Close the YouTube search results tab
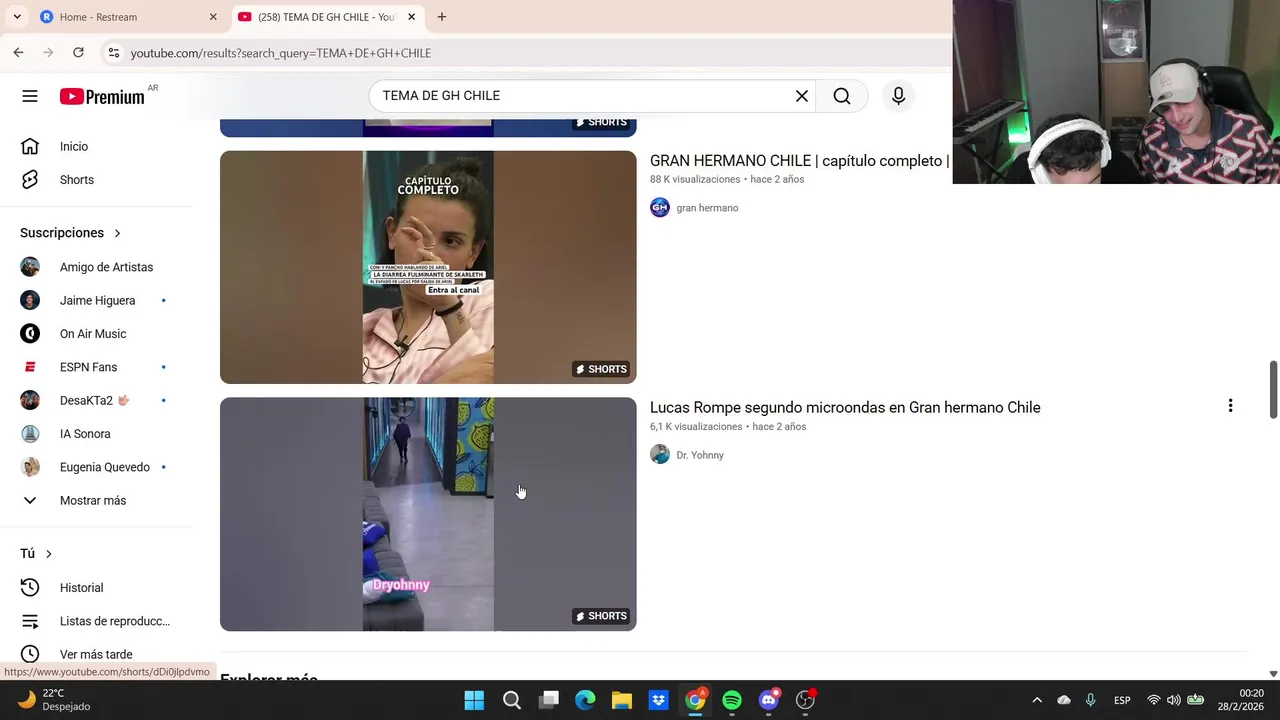The image size is (1280, 720). pos(411,17)
